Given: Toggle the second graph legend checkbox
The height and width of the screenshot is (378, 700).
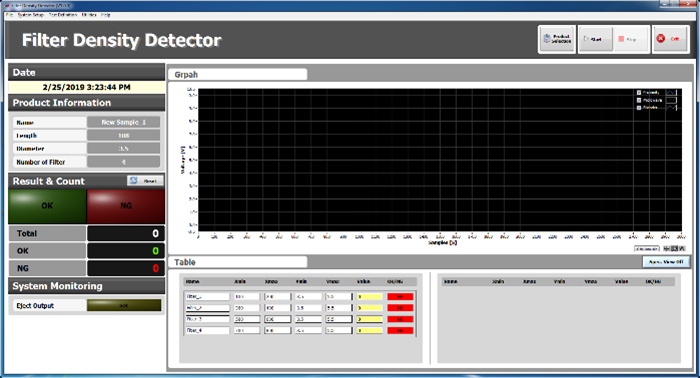Looking at the screenshot, I should [x=639, y=100].
